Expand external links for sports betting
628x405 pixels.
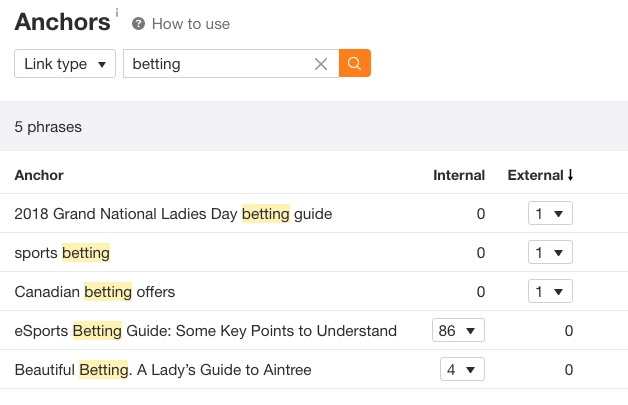[x=550, y=252]
